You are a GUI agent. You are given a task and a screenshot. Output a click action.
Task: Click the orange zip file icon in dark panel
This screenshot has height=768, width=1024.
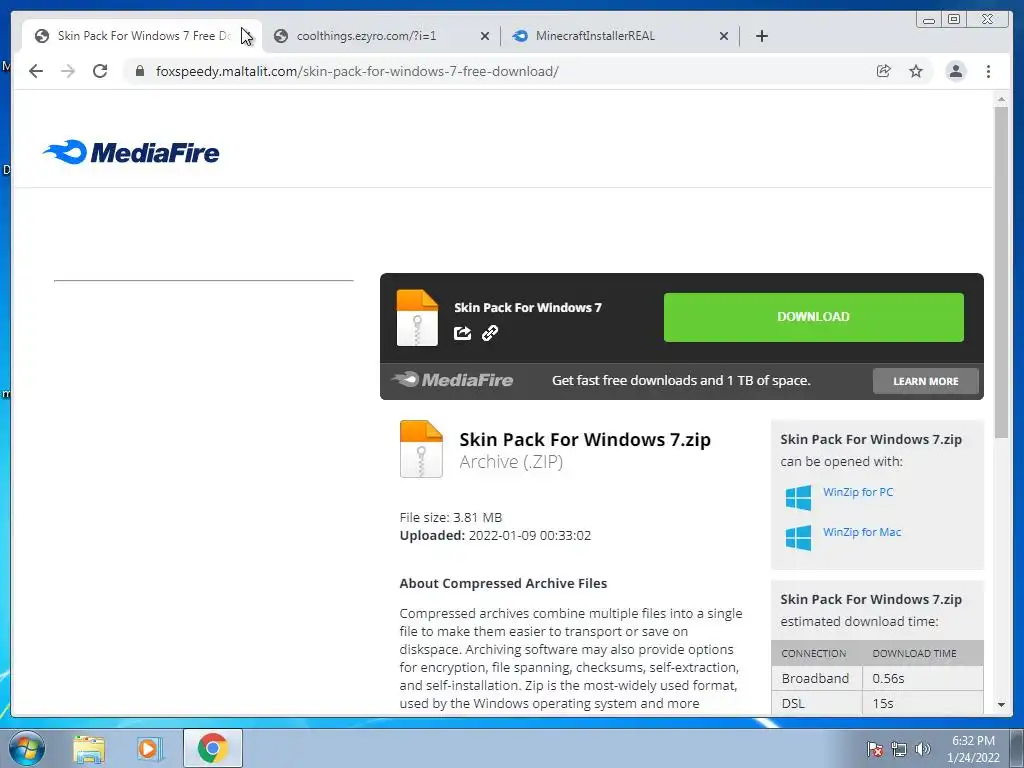coord(417,317)
